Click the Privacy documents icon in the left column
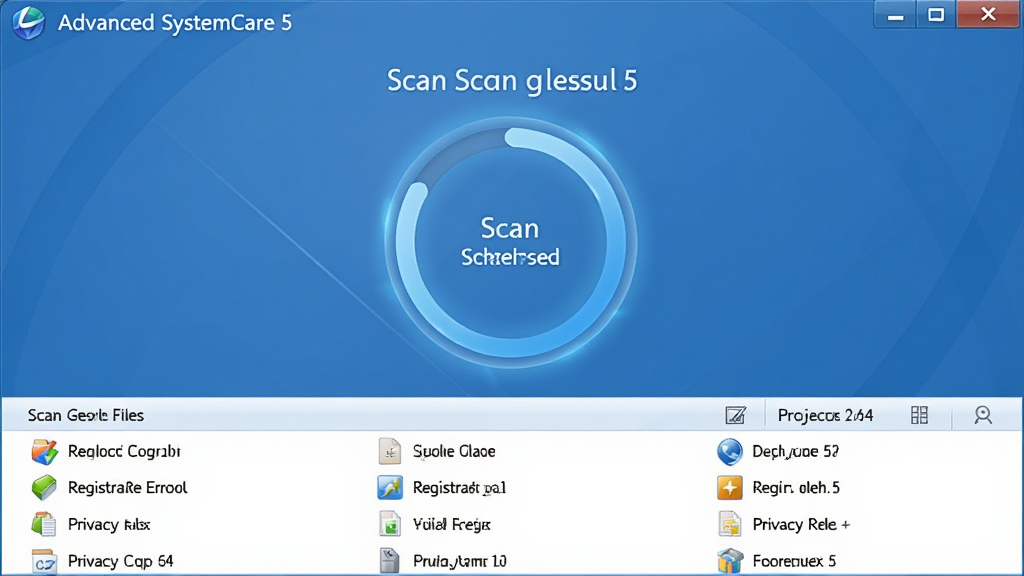Screen dimensions: 1024x576 tap(44, 524)
